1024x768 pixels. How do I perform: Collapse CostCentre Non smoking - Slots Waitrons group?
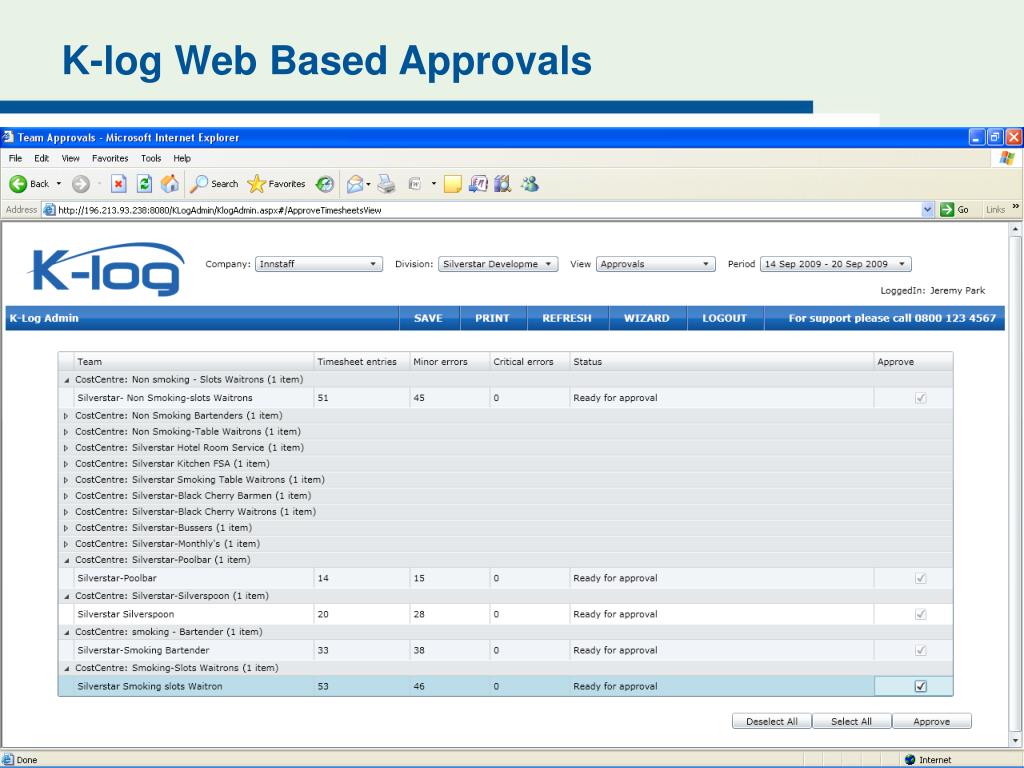(x=66, y=380)
